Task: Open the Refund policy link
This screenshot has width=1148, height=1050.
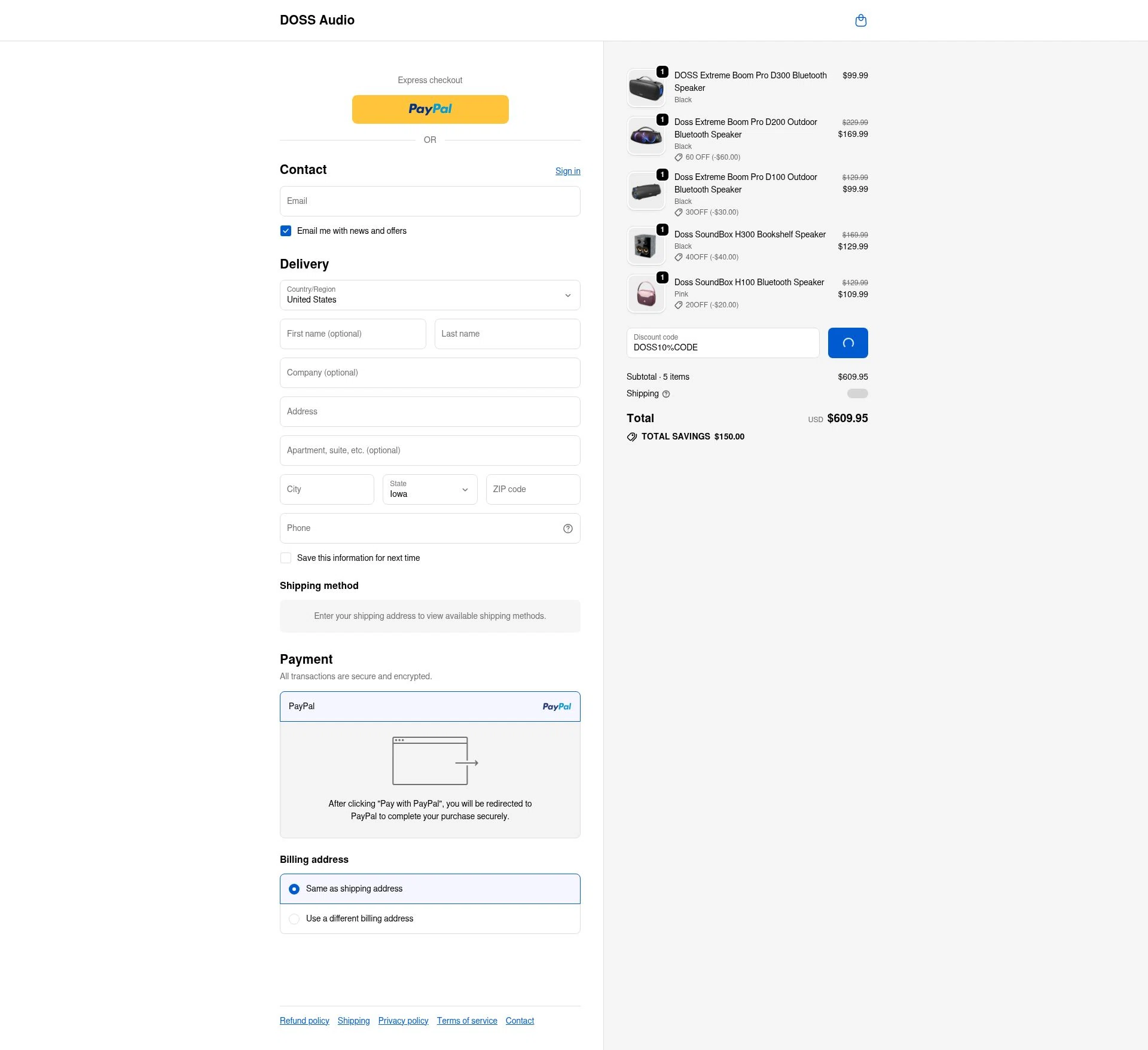Action: coord(304,1021)
